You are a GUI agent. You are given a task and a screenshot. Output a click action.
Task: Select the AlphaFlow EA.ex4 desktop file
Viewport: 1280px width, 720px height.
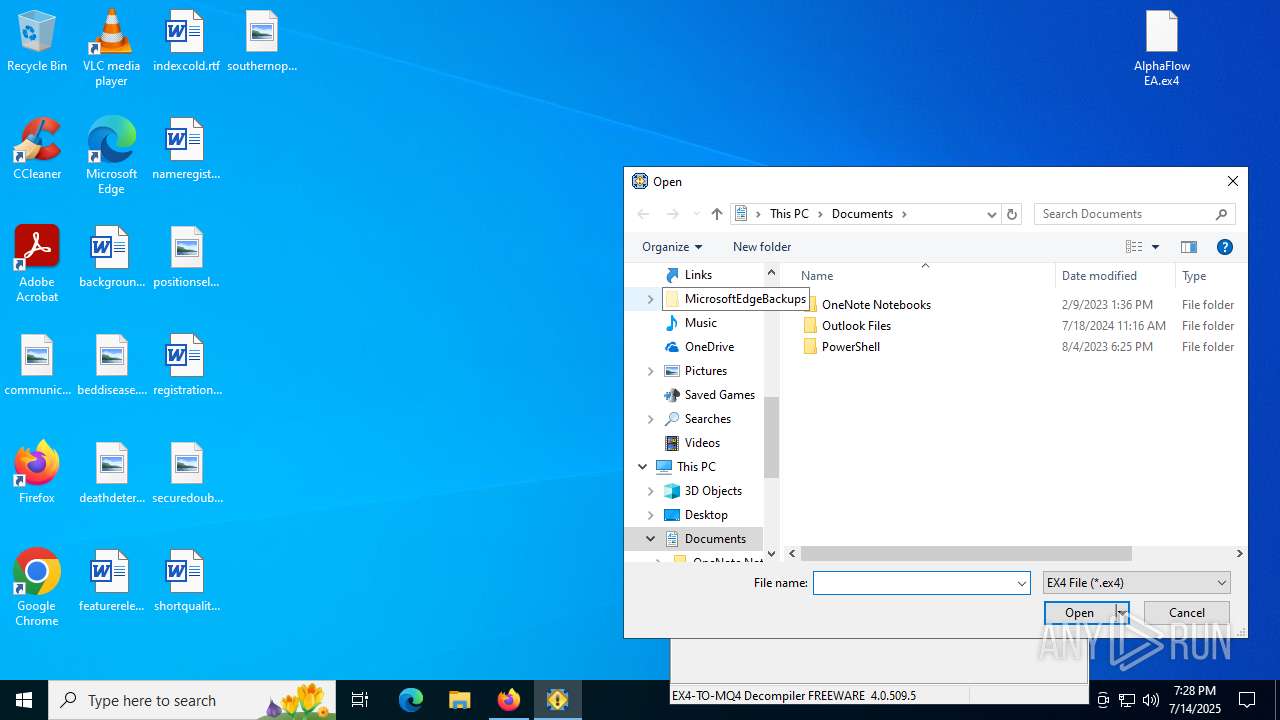click(1162, 48)
